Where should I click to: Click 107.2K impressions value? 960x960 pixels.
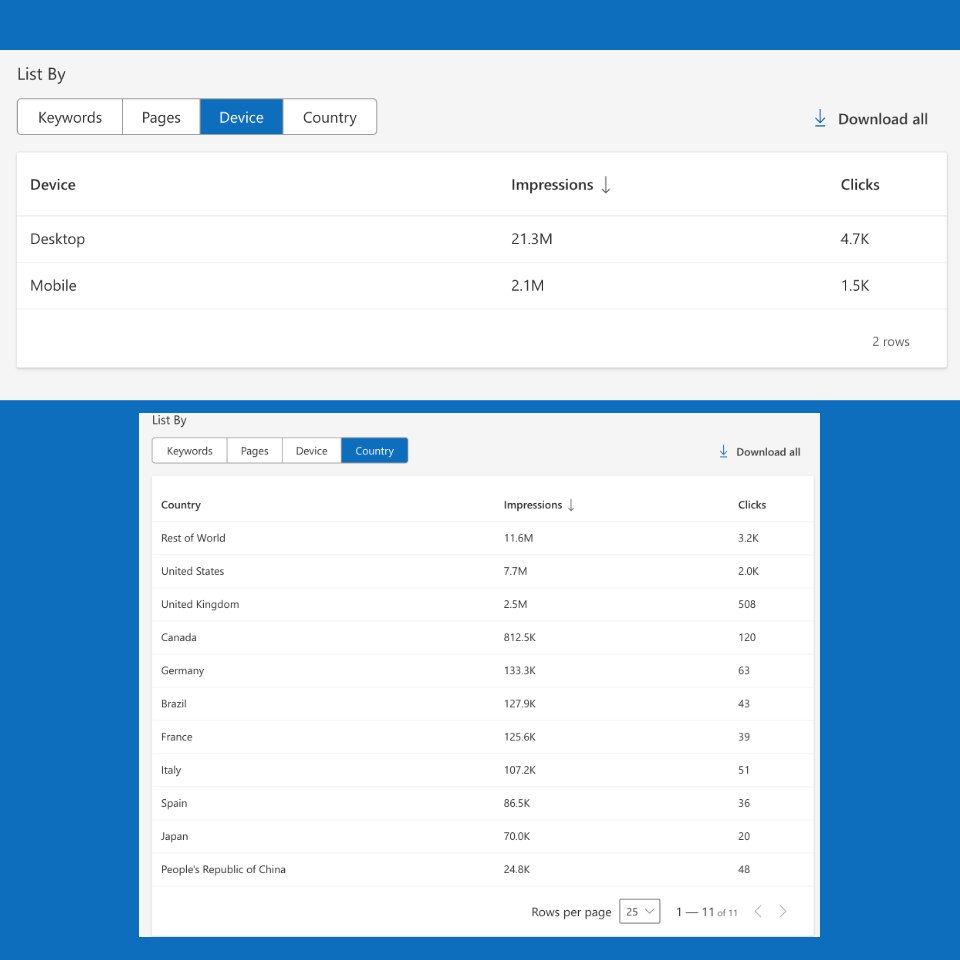519,770
